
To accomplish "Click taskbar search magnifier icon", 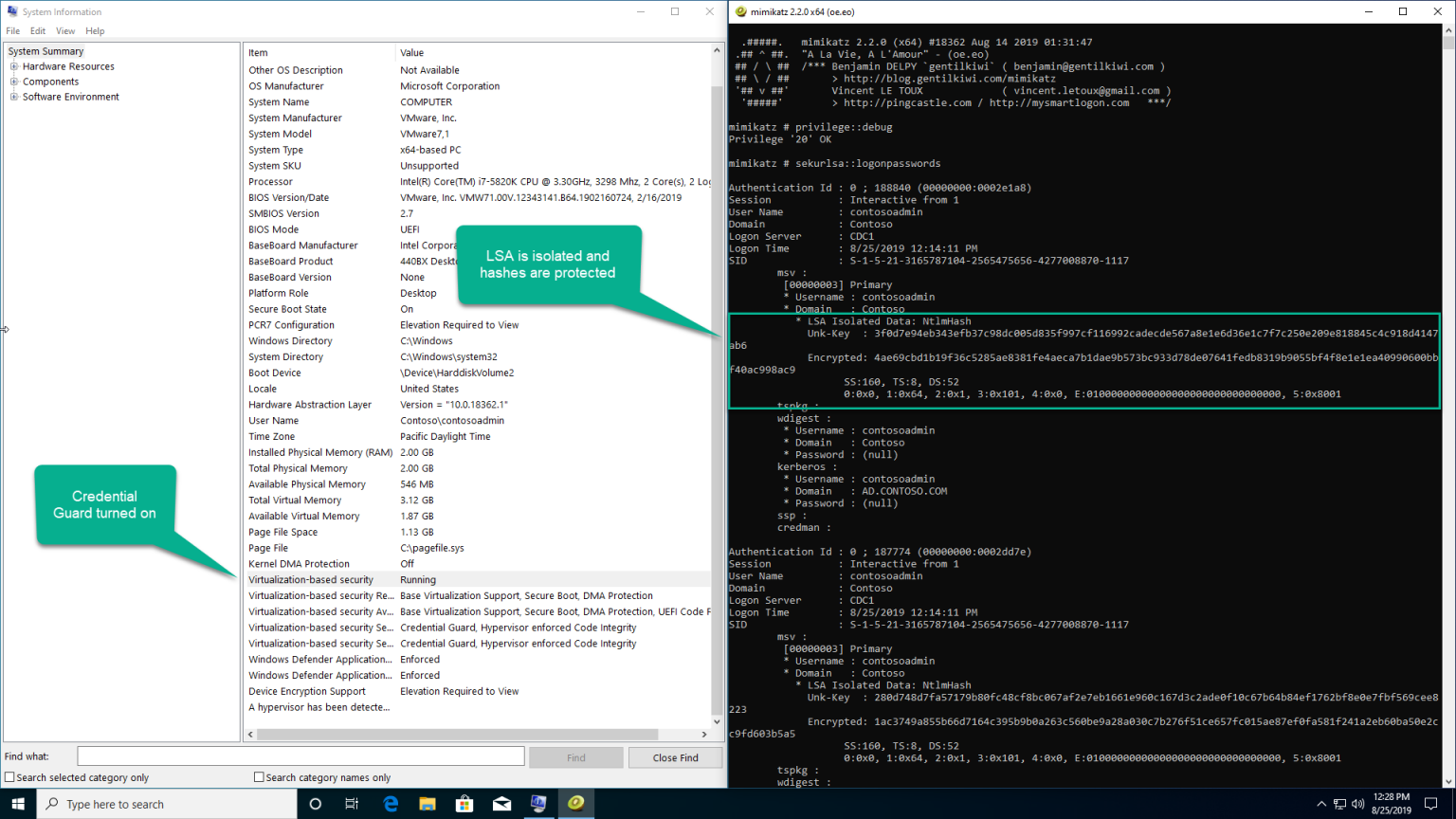I will point(53,804).
